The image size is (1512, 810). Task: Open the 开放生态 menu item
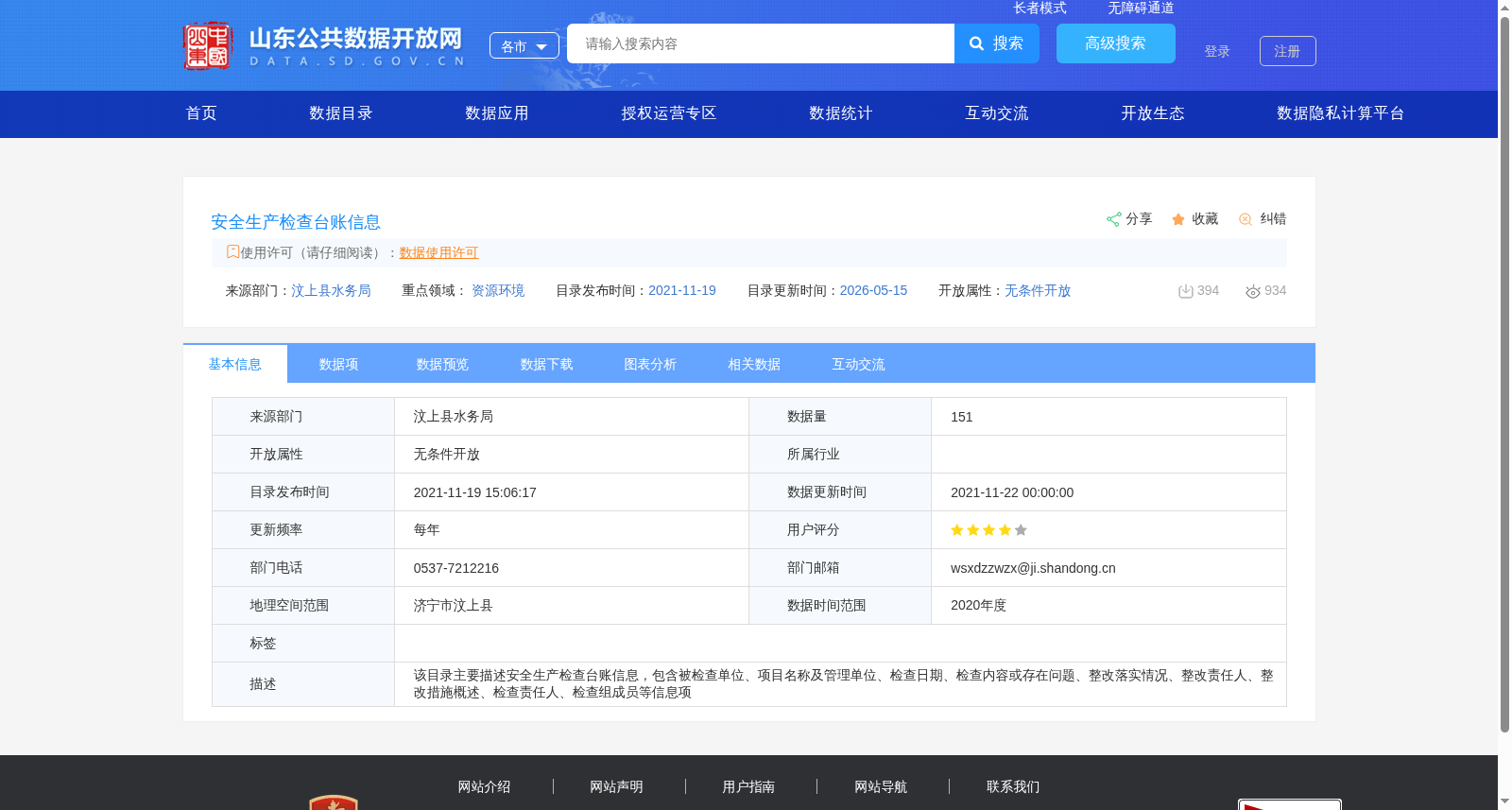tap(1153, 113)
